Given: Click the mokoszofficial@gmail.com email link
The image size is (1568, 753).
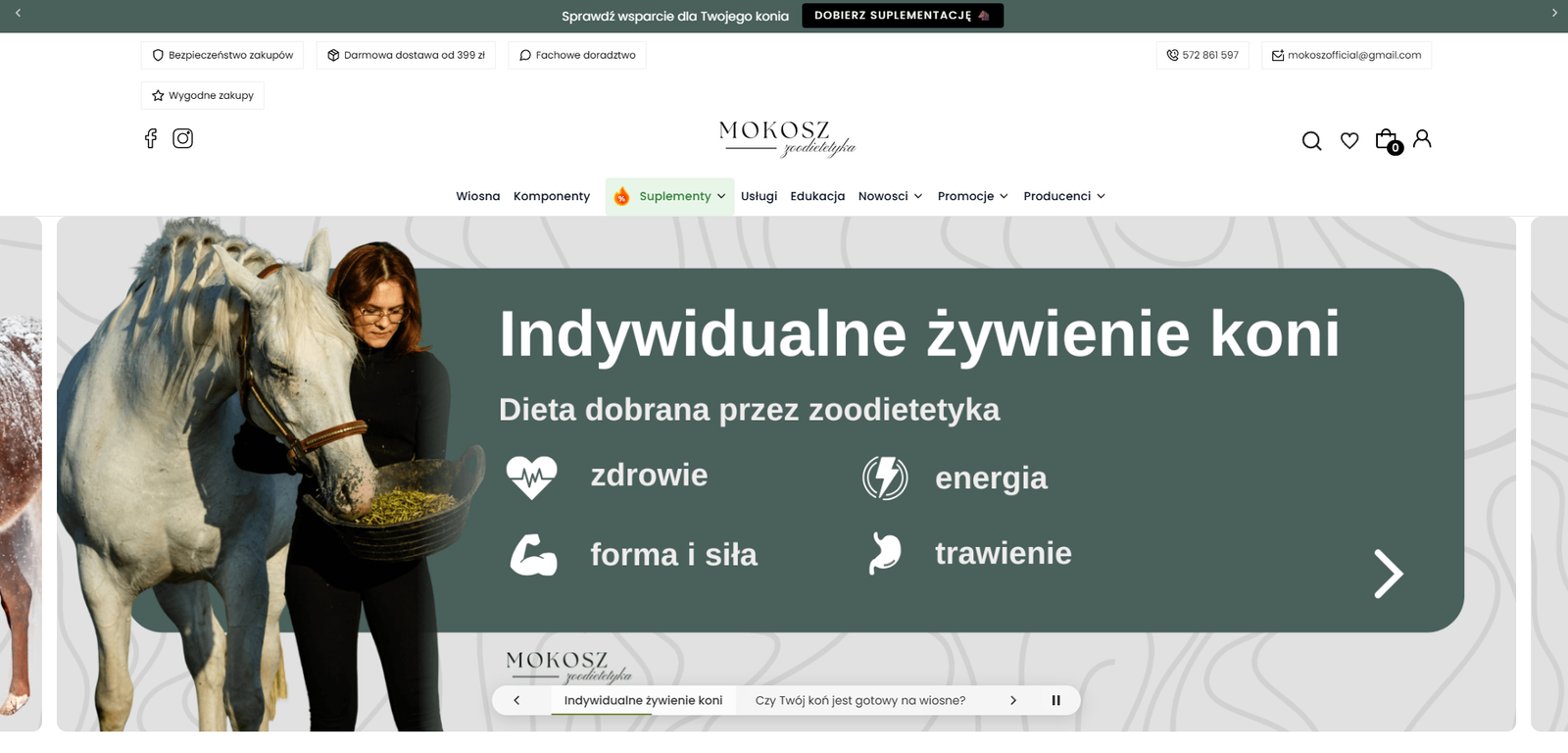Looking at the screenshot, I should pos(1347,55).
